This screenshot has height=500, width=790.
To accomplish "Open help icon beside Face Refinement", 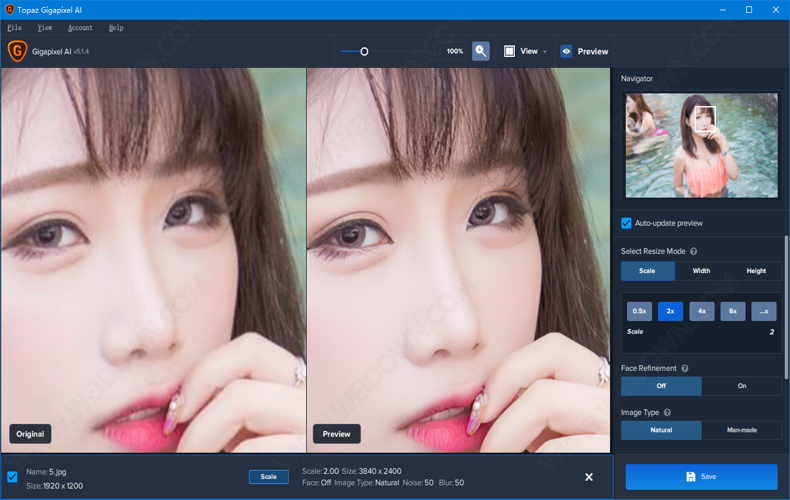I will point(685,368).
